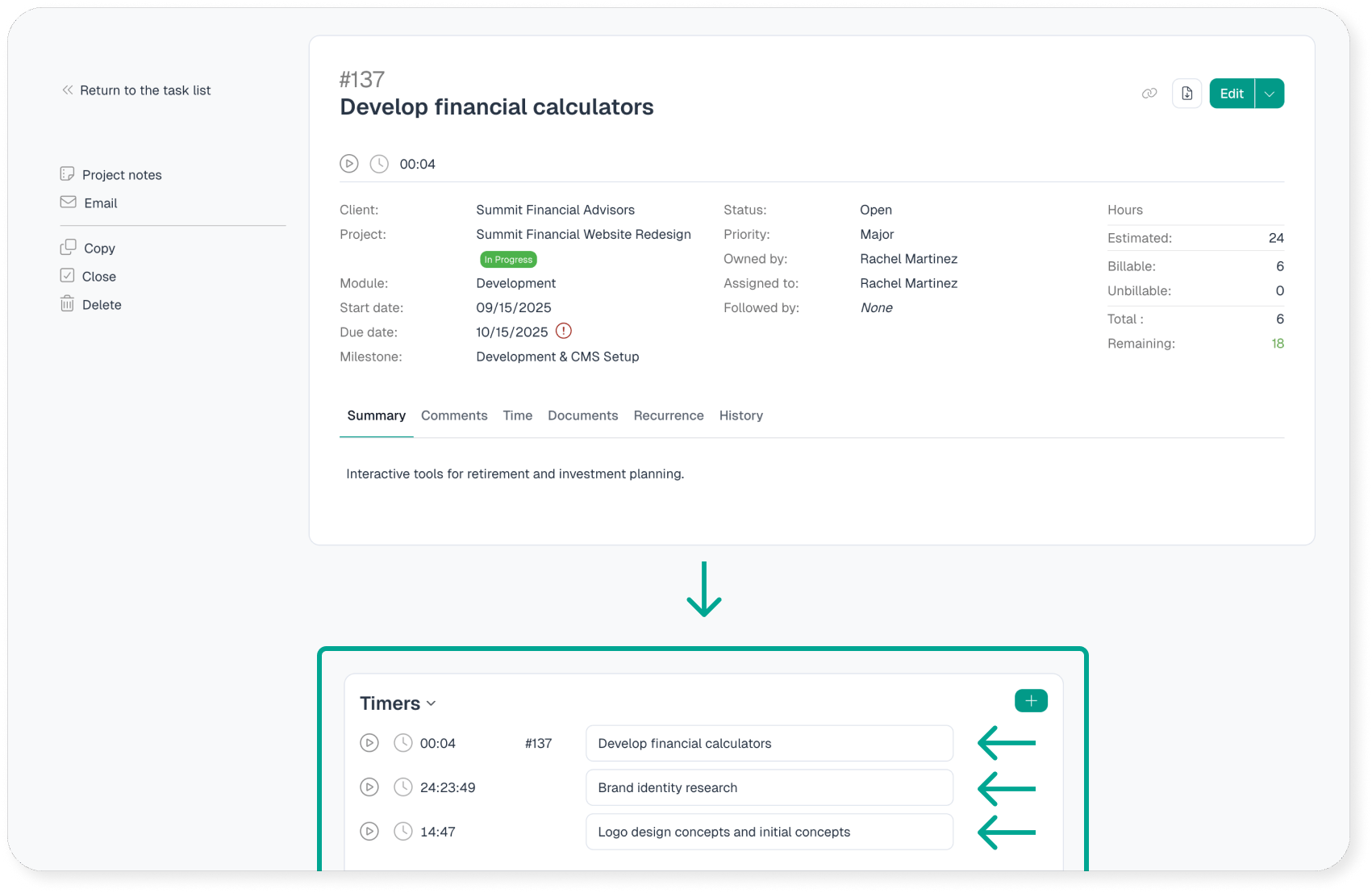Click the clock icon in task header
This screenshot has width=1372, height=893.
379,164
